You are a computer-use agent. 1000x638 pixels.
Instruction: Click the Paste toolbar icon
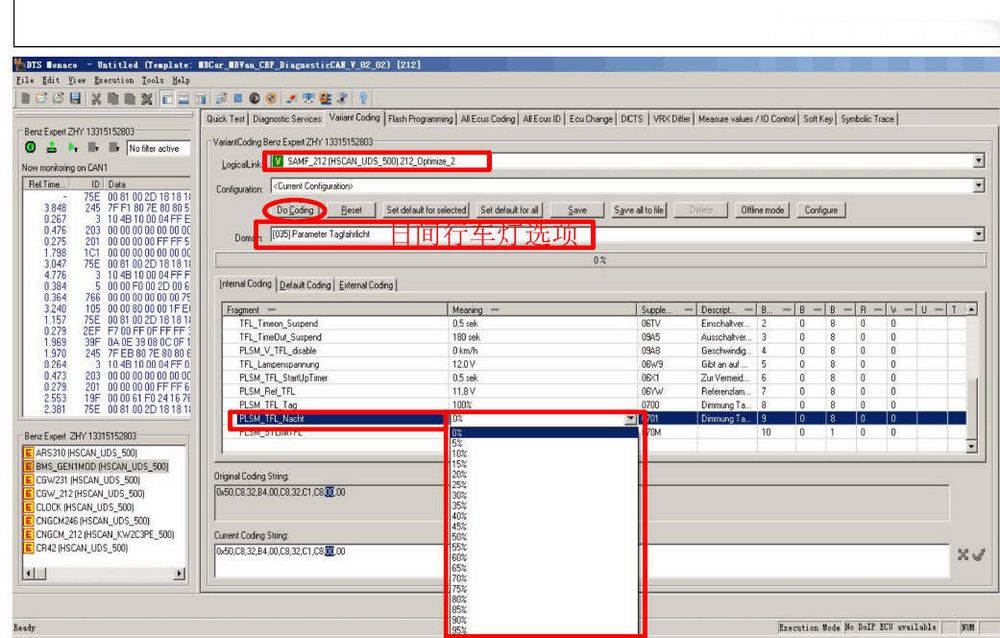(x=129, y=98)
